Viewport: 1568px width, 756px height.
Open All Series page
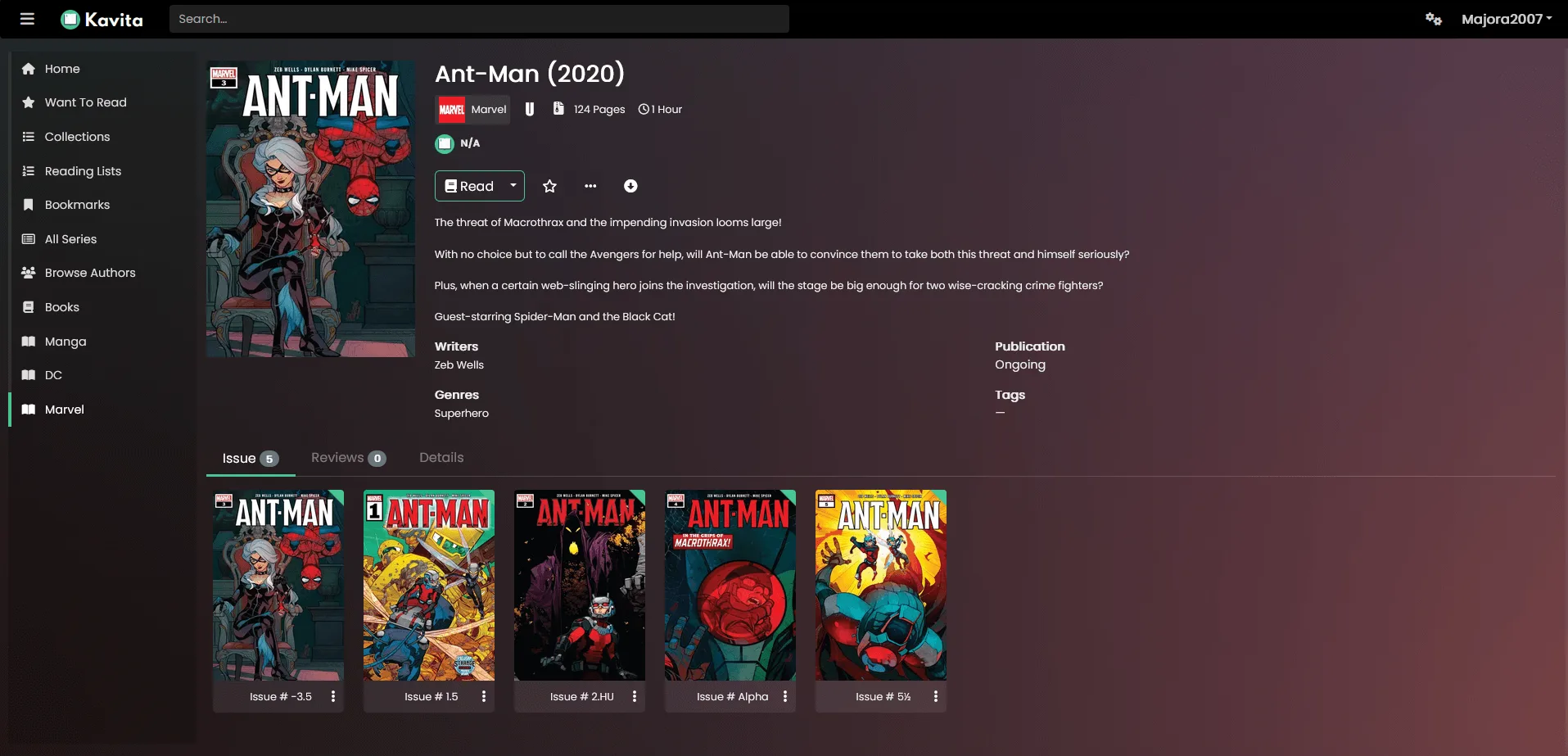click(70, 239)
